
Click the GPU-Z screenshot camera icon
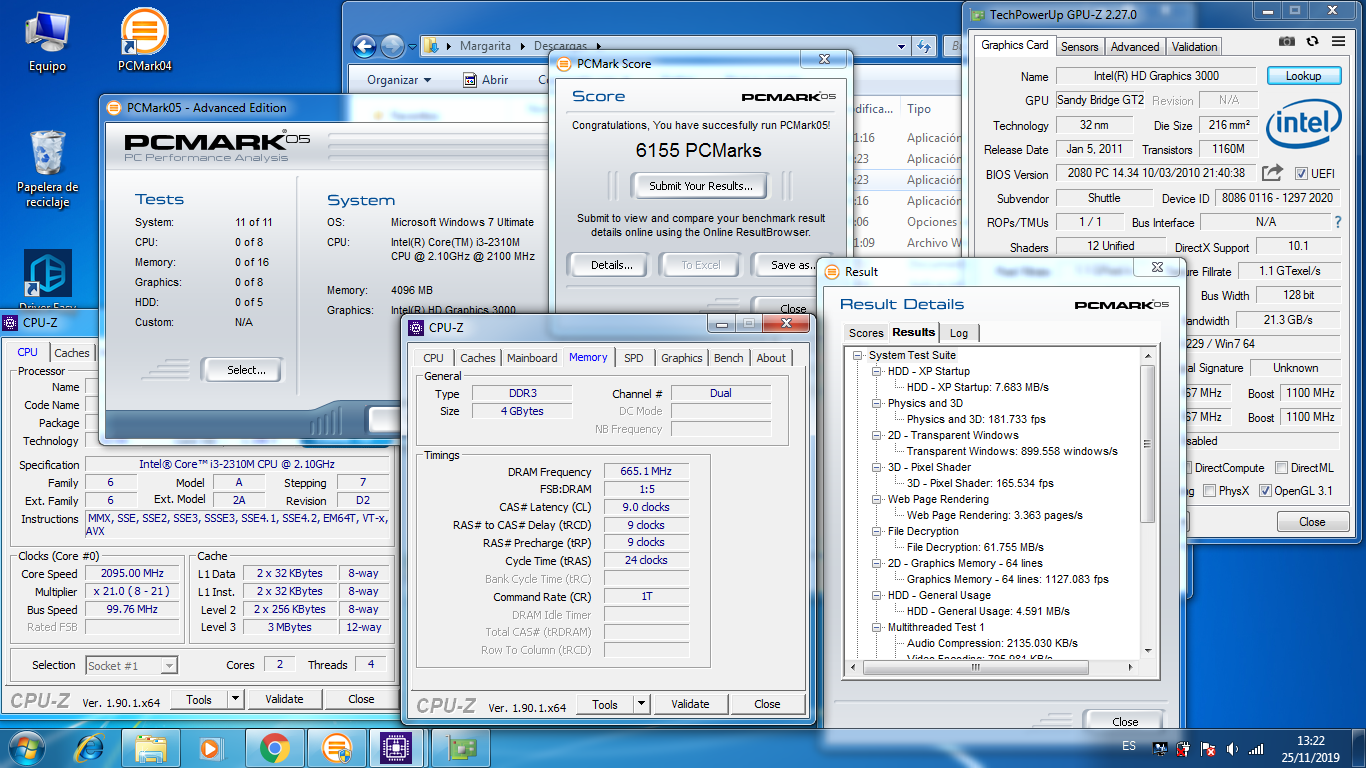[x=1287, y=41]
